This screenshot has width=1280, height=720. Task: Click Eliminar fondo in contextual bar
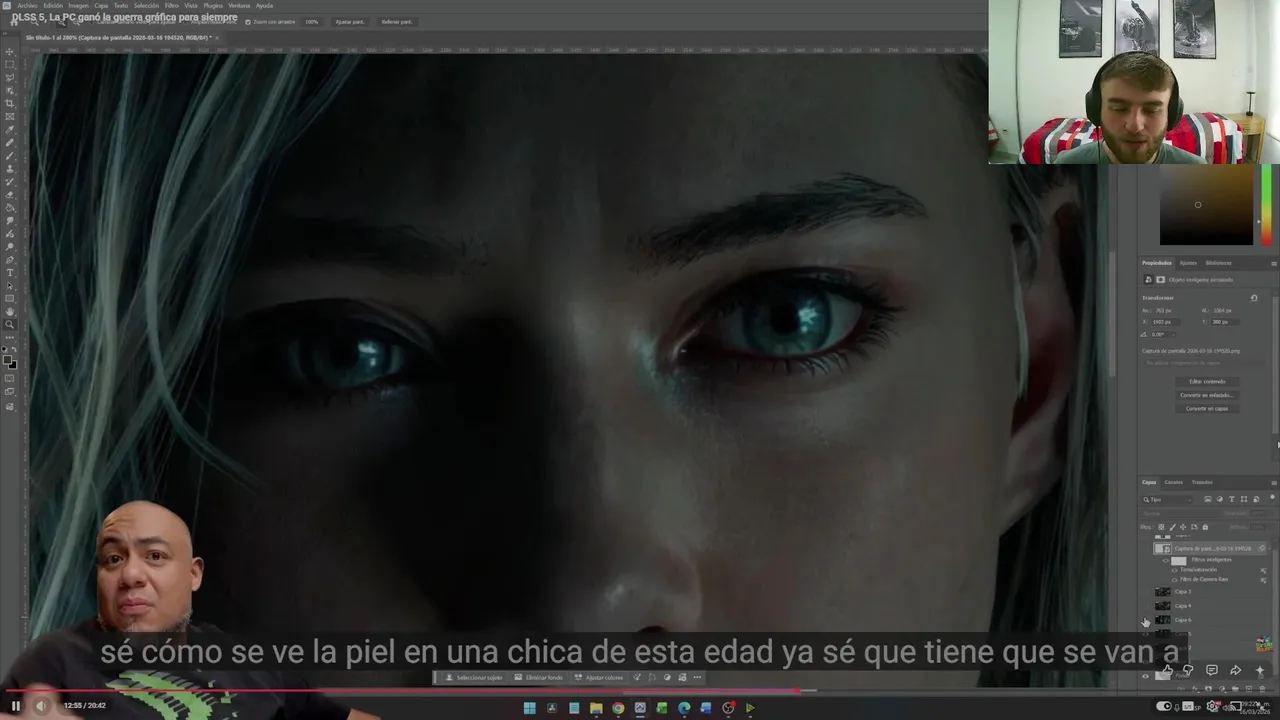(x=539, y=677)
